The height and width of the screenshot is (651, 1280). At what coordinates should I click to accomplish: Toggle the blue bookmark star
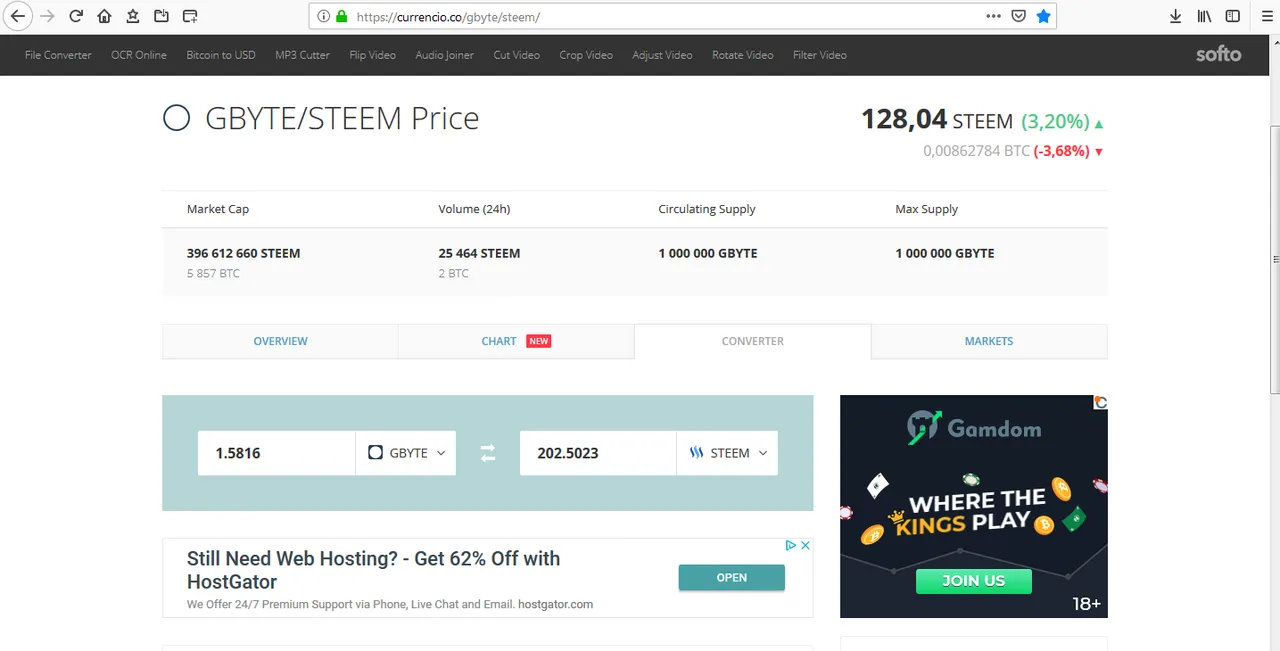pyautogui.click(x=1043, y=16)
